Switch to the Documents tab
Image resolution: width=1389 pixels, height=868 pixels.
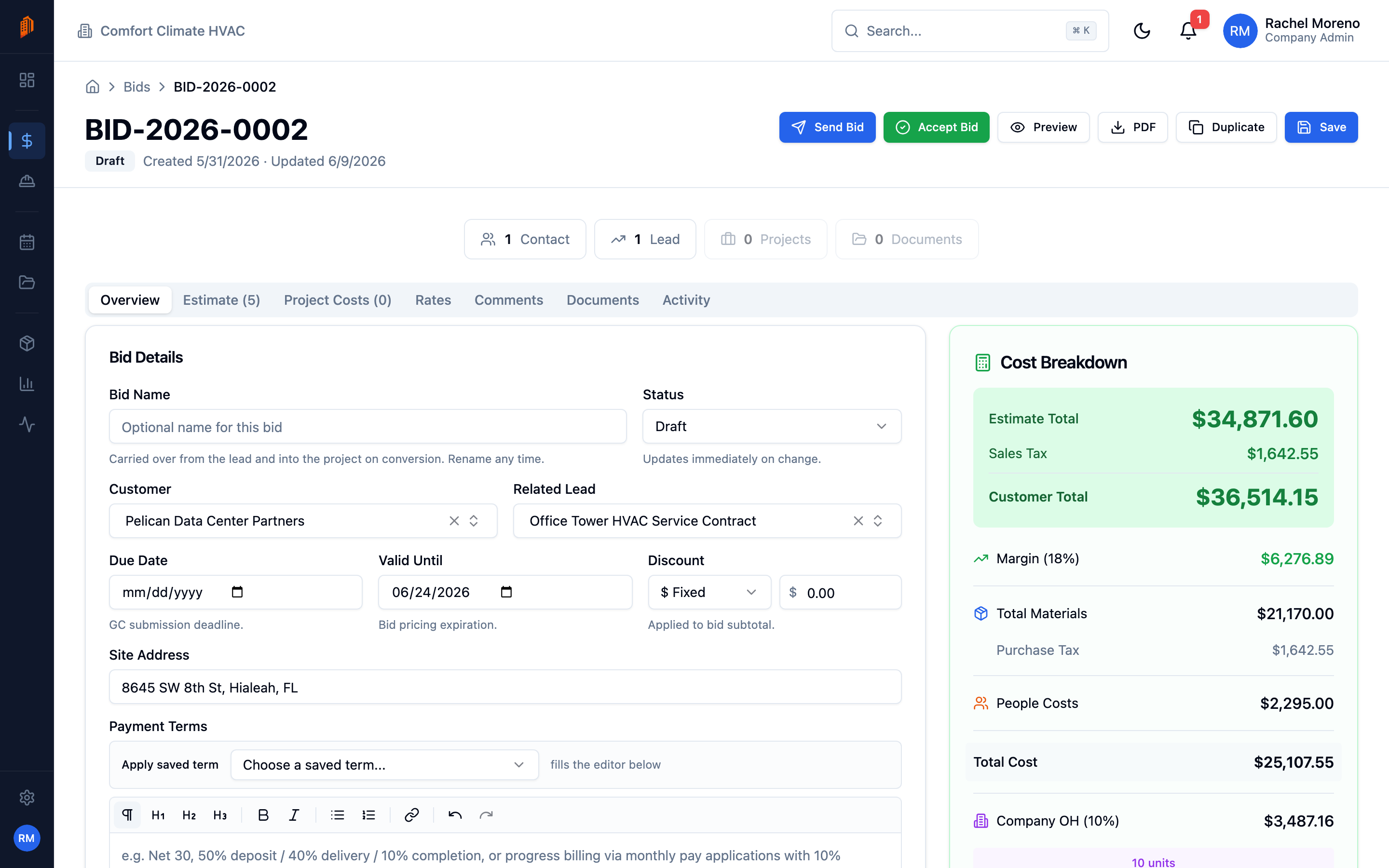603,299
